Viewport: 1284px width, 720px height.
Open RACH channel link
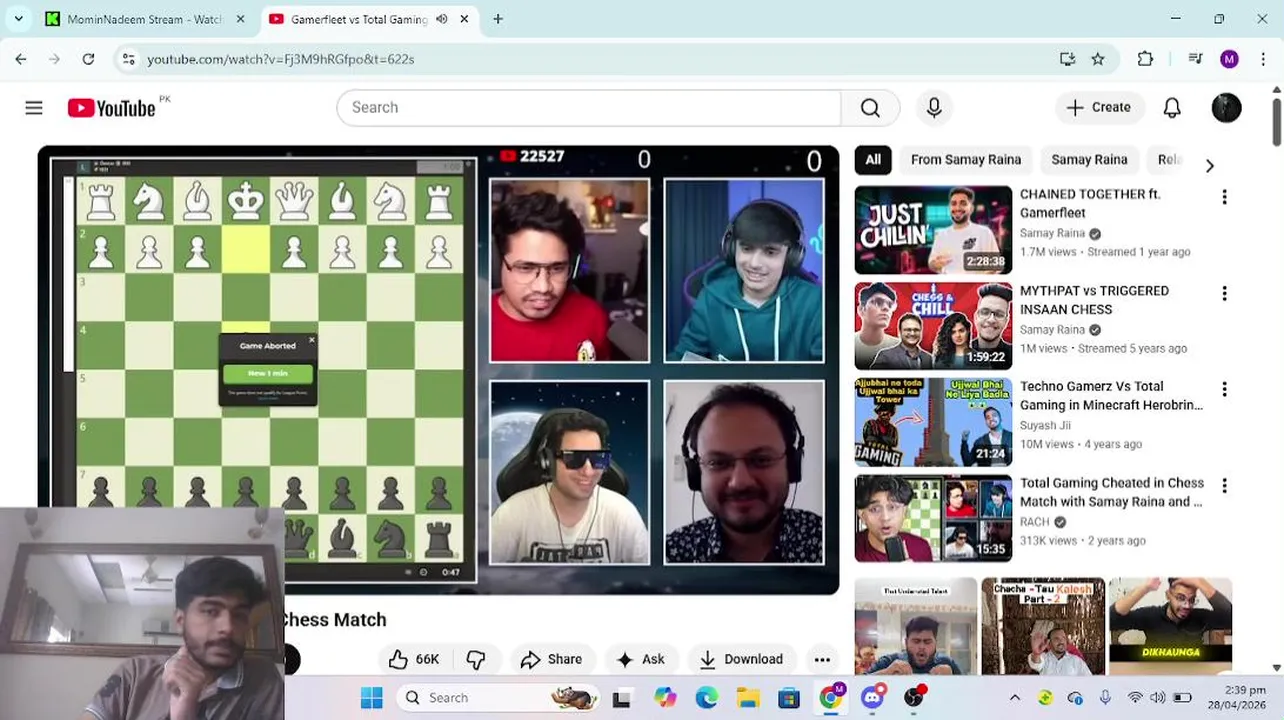coord(1034,522)
